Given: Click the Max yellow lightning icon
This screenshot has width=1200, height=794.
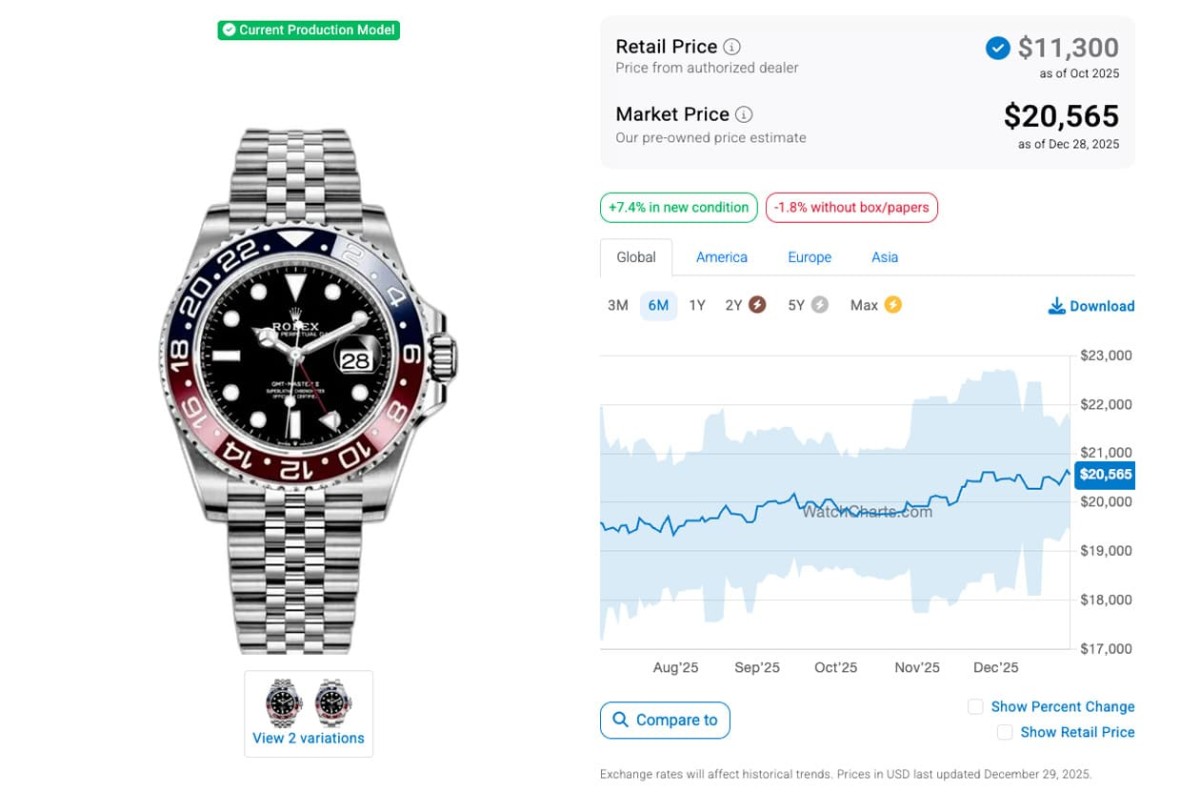Looking at the screenshot, I should 892,305.
